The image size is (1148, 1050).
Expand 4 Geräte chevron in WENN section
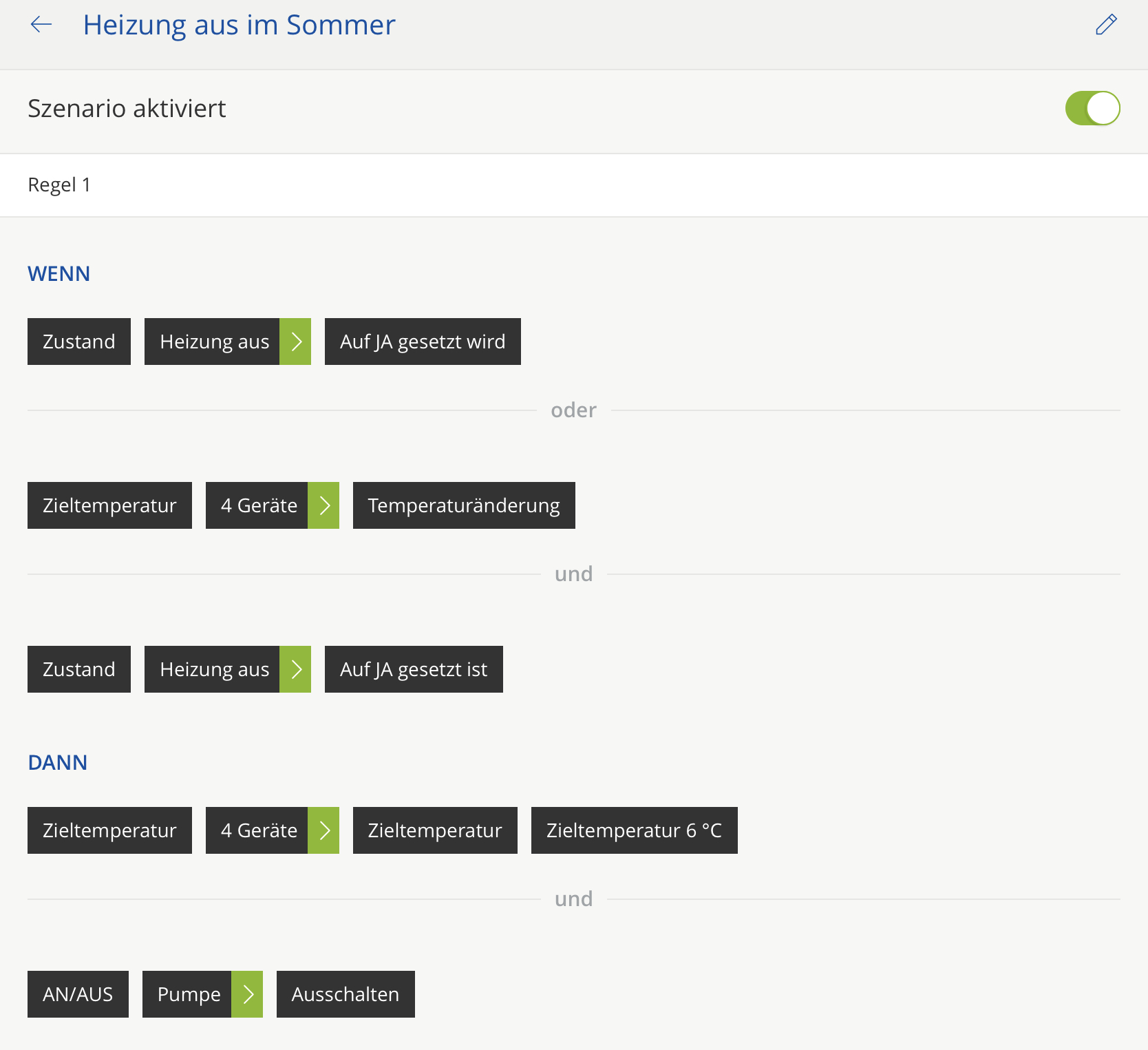point(324,505)
